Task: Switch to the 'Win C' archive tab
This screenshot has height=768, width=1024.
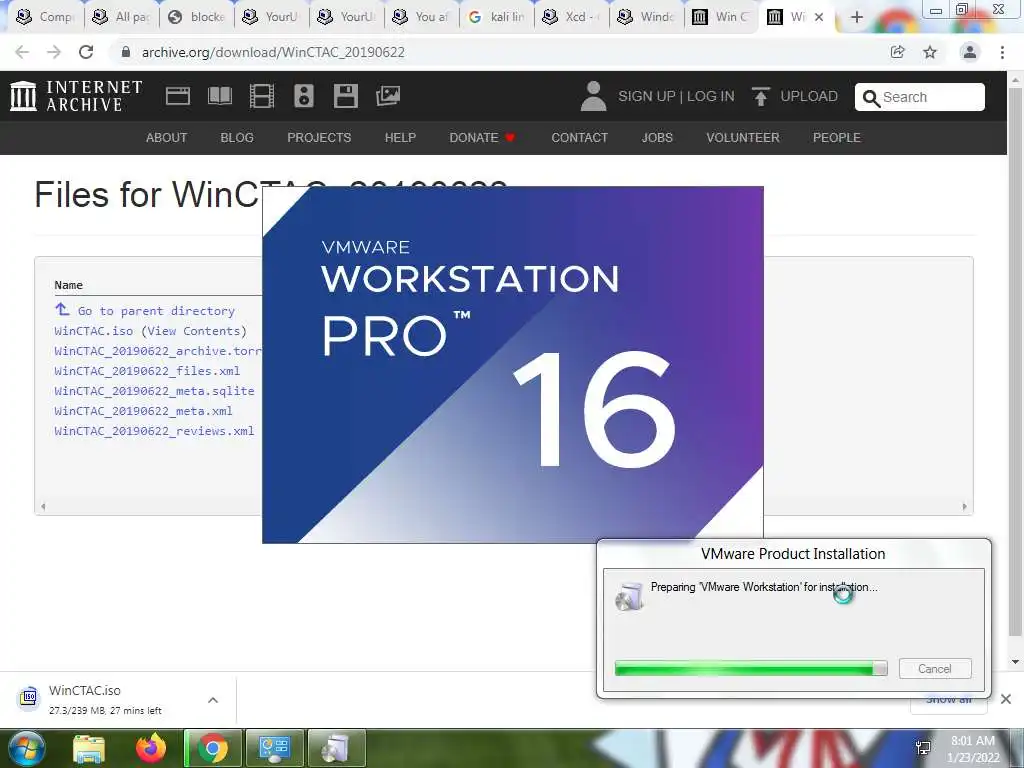Action: tap(721, 17)
